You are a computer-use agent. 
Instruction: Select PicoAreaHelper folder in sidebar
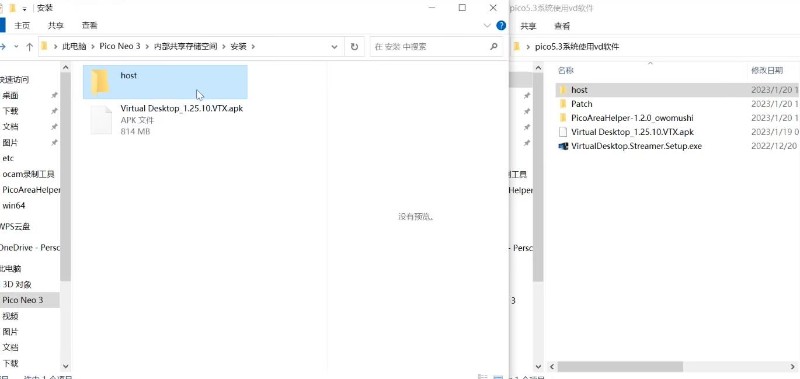click(31, 190)
